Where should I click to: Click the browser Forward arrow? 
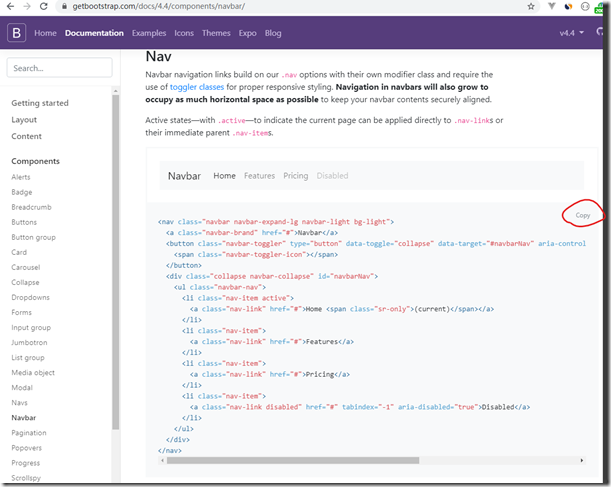click(x=27, y=6)
